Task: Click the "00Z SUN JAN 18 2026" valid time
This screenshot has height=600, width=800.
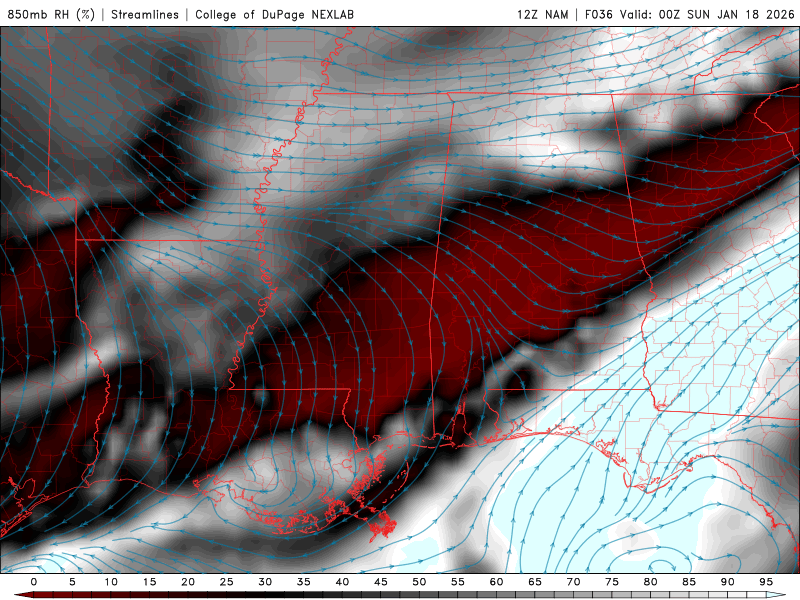Action: tap(727, 14)
